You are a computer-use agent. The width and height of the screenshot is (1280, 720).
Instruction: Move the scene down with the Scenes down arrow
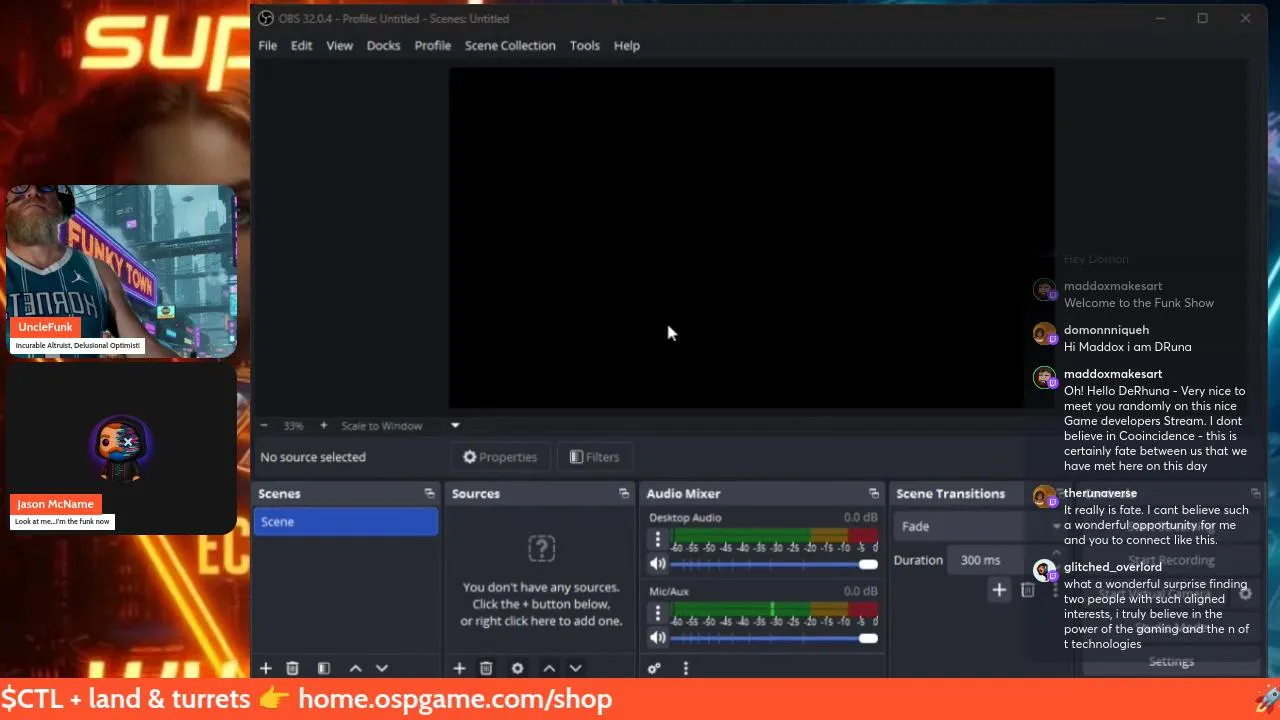pos(381,668)
